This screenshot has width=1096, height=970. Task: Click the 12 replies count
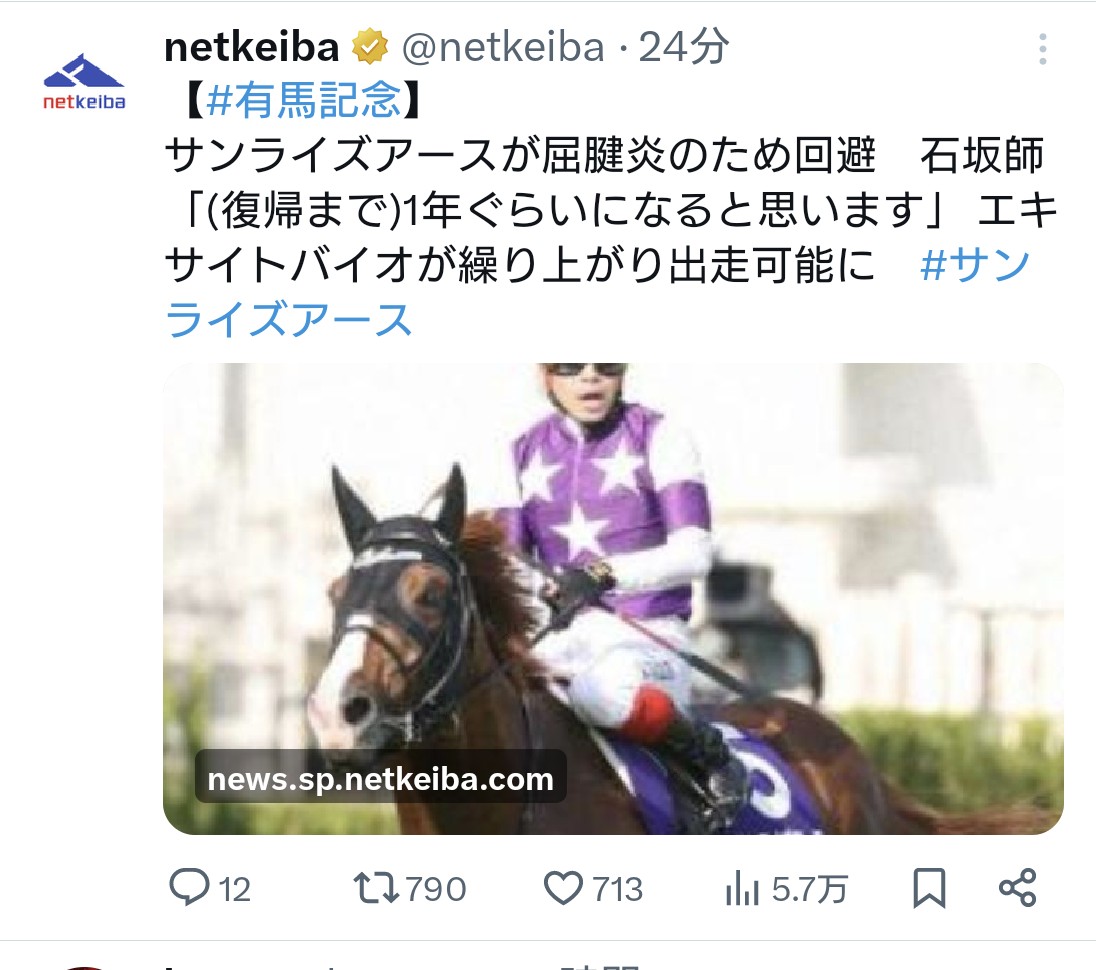pos(235,890)
